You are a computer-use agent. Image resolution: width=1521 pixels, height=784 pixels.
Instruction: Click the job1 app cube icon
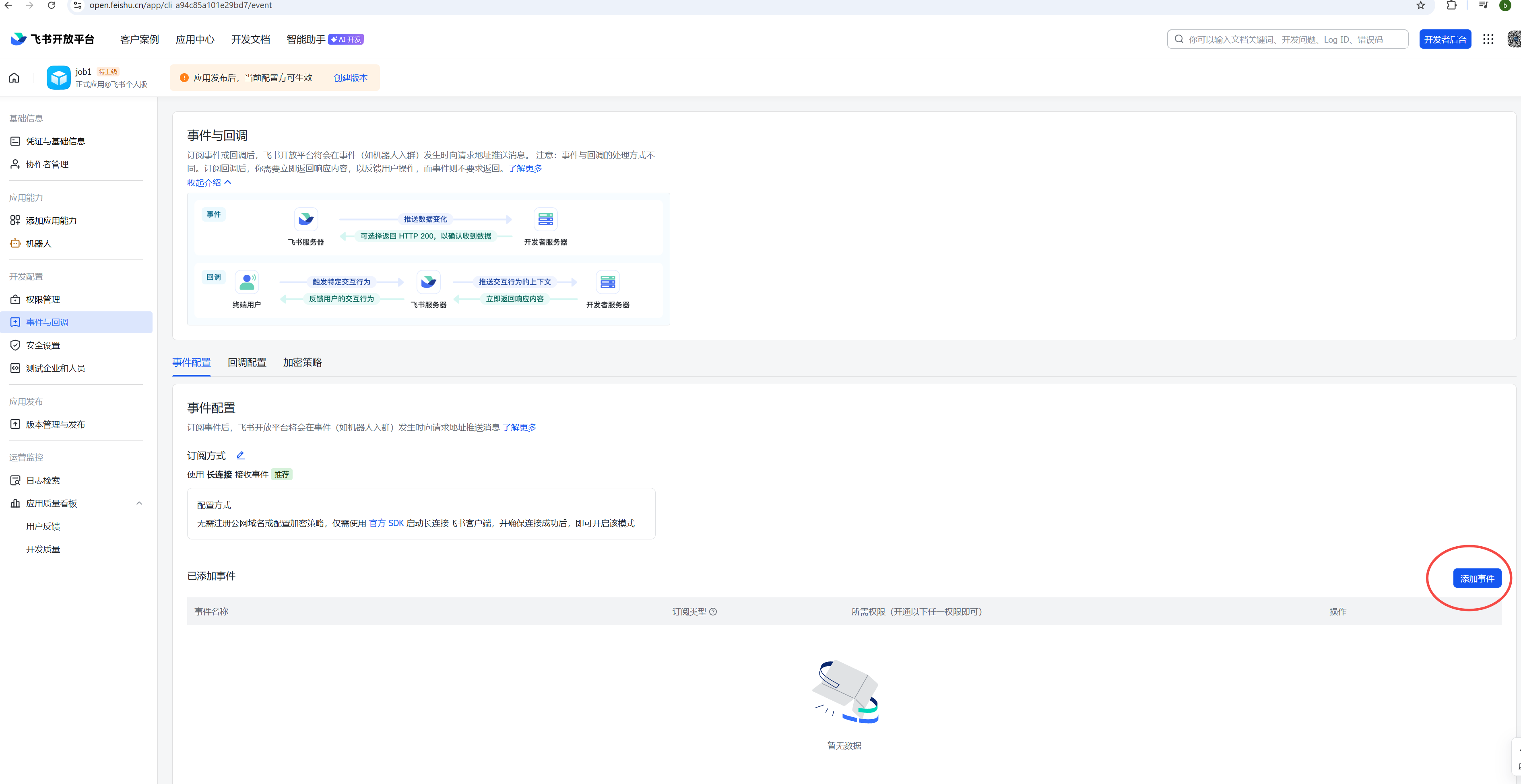[x=58, y=78]
